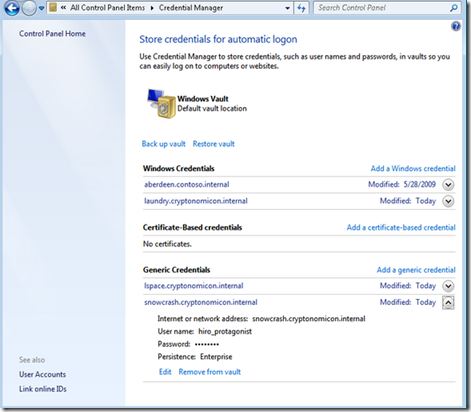Click the search magnifier icon

[454, 8]
